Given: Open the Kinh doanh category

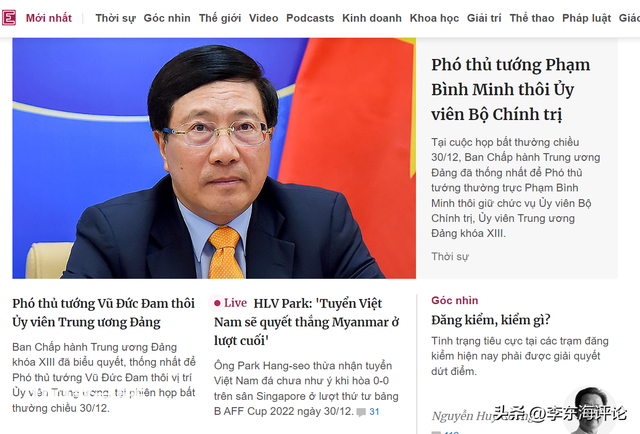Looking at the screenshot, I should coord(372,18).
